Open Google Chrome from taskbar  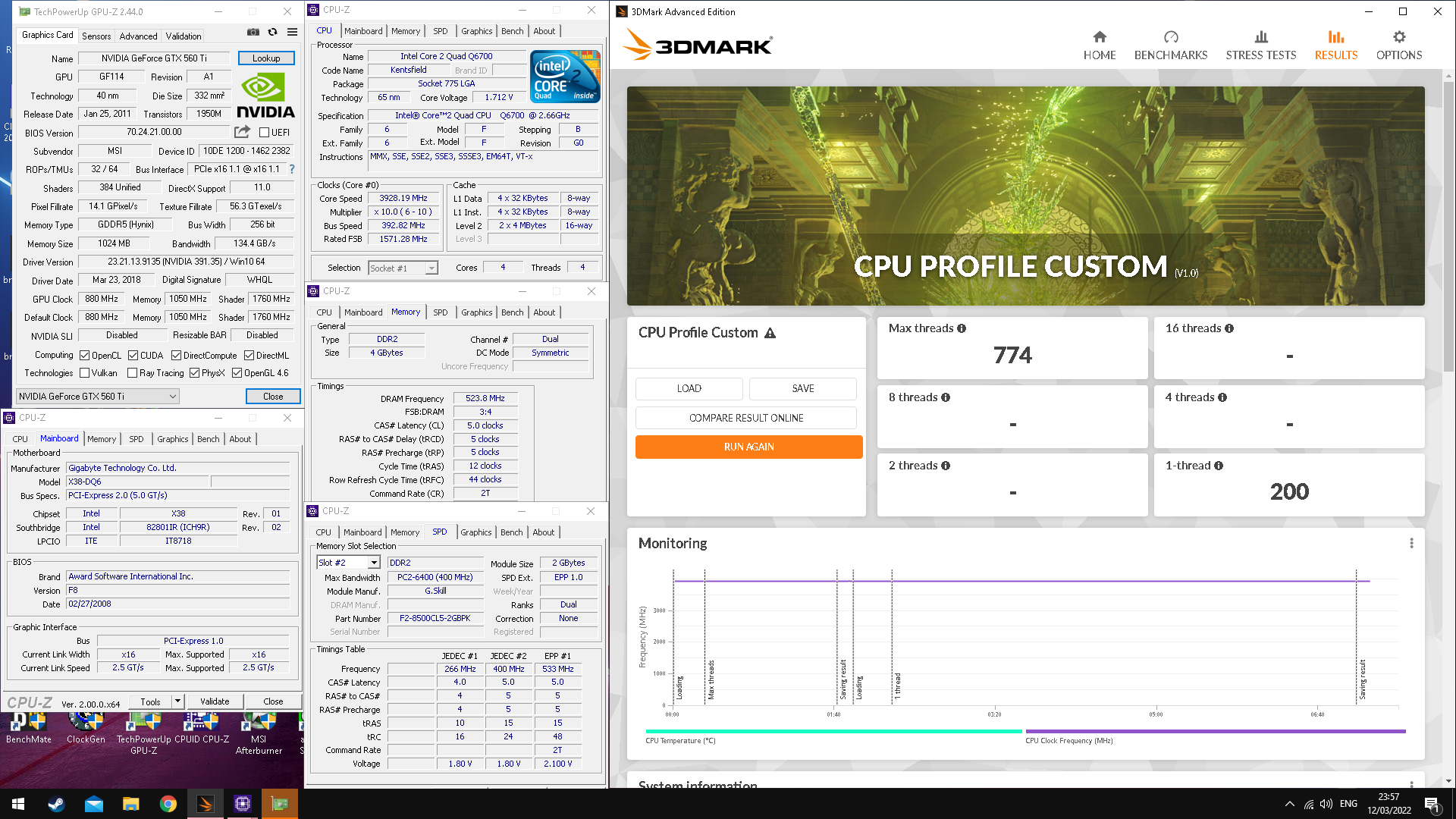point(168,804)
